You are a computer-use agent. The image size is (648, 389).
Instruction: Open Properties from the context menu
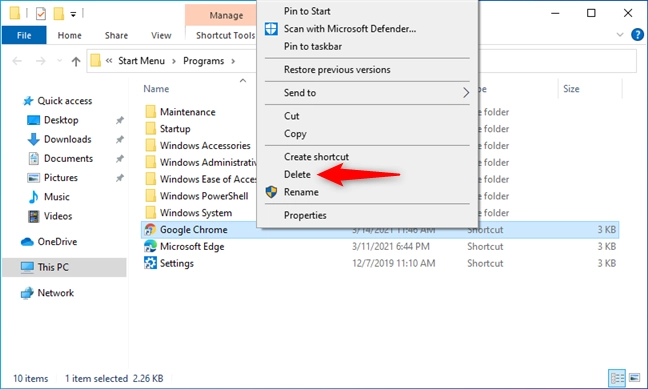305,215
